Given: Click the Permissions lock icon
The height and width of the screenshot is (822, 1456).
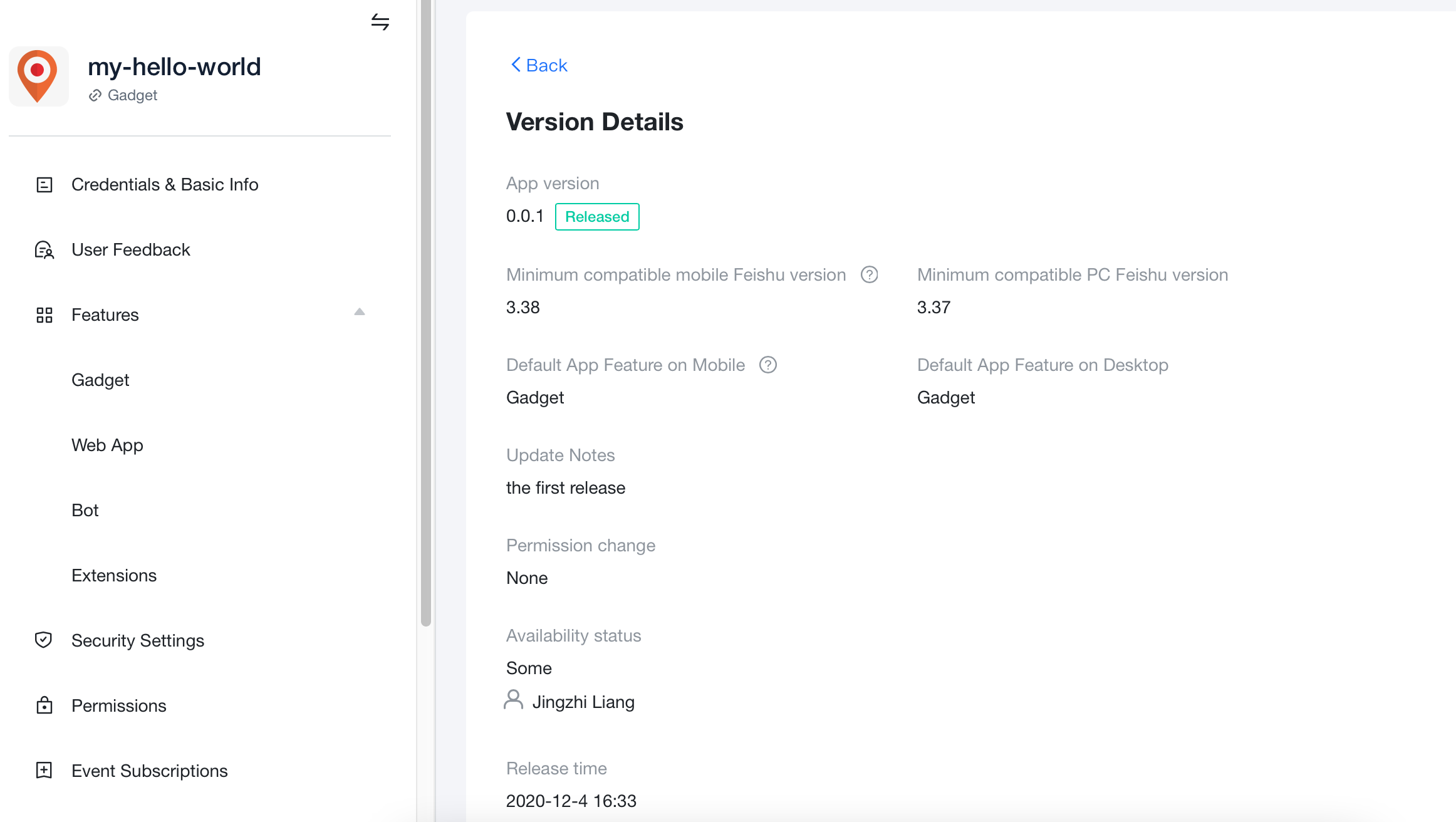Looking at the screenshot, I should tap(44, 705).
